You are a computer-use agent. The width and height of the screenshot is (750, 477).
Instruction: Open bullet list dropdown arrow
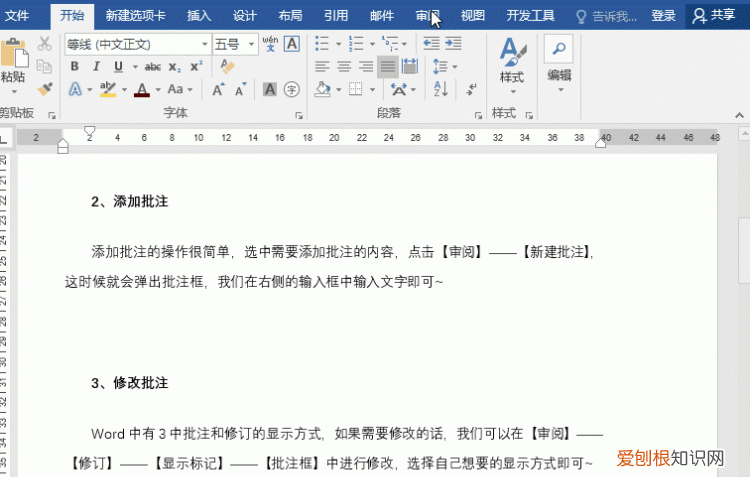click(339, 44)
